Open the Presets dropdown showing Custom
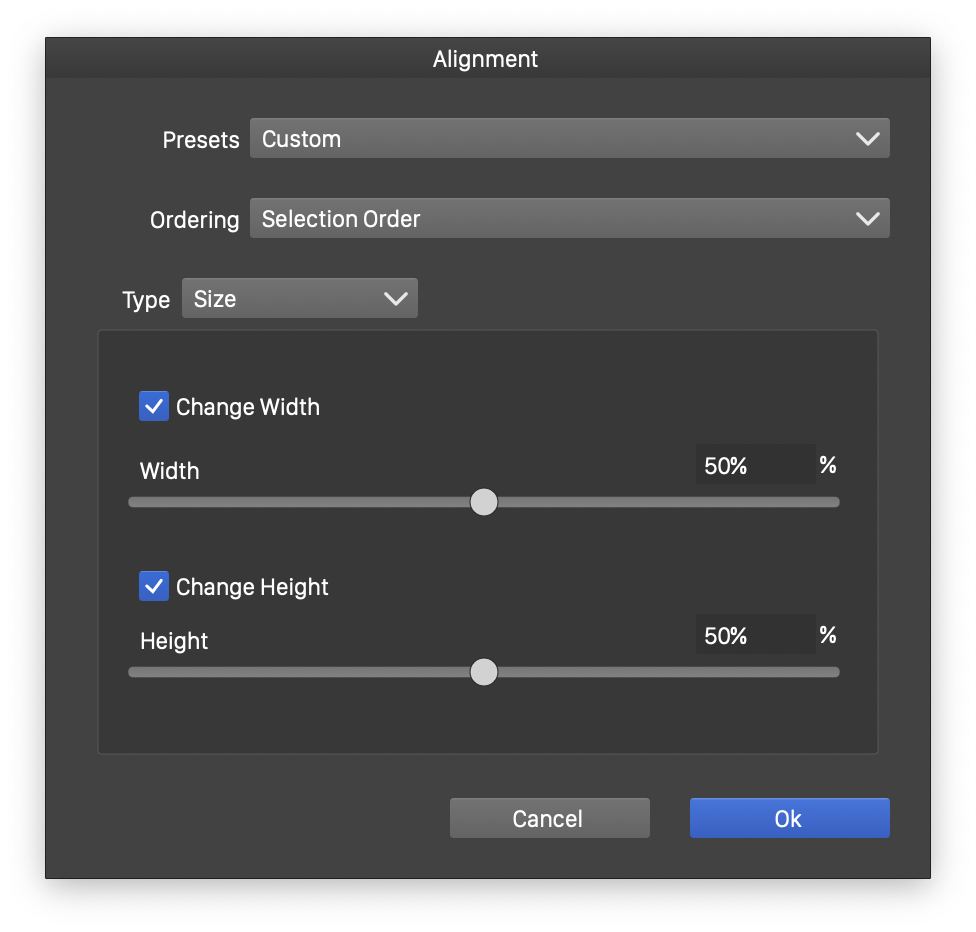 569,139
